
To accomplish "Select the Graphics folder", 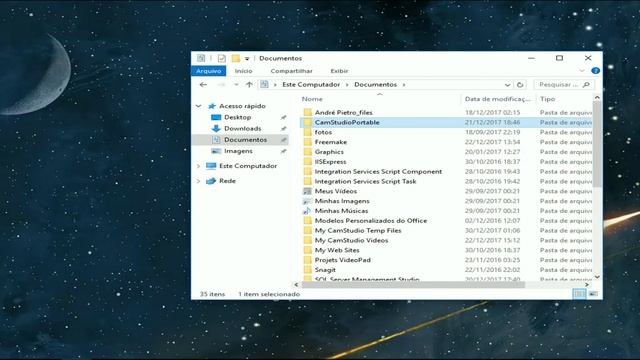I will tap(329, 152).
